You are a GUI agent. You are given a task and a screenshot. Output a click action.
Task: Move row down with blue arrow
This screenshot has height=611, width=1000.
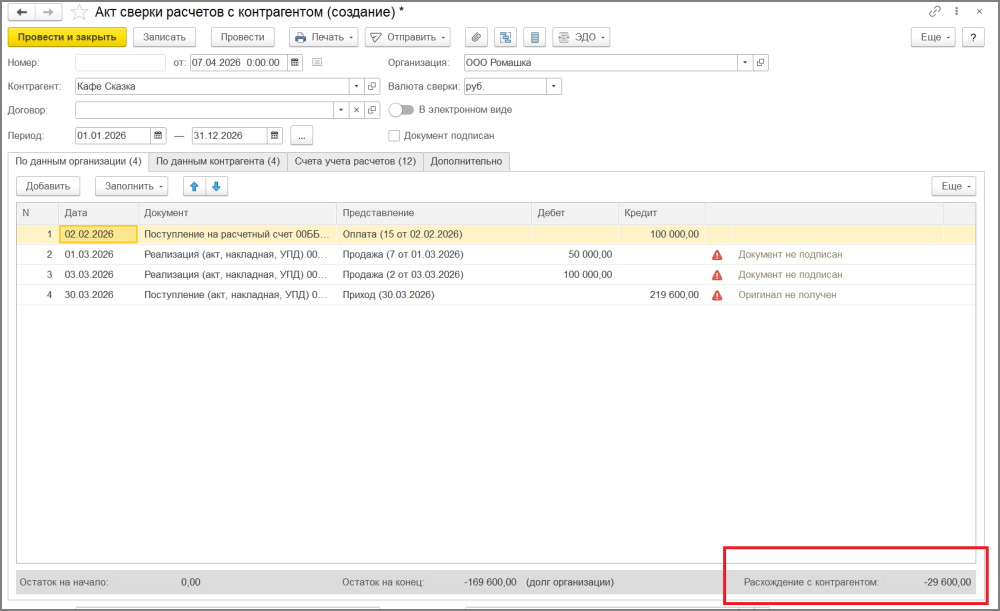pos(216,186)
